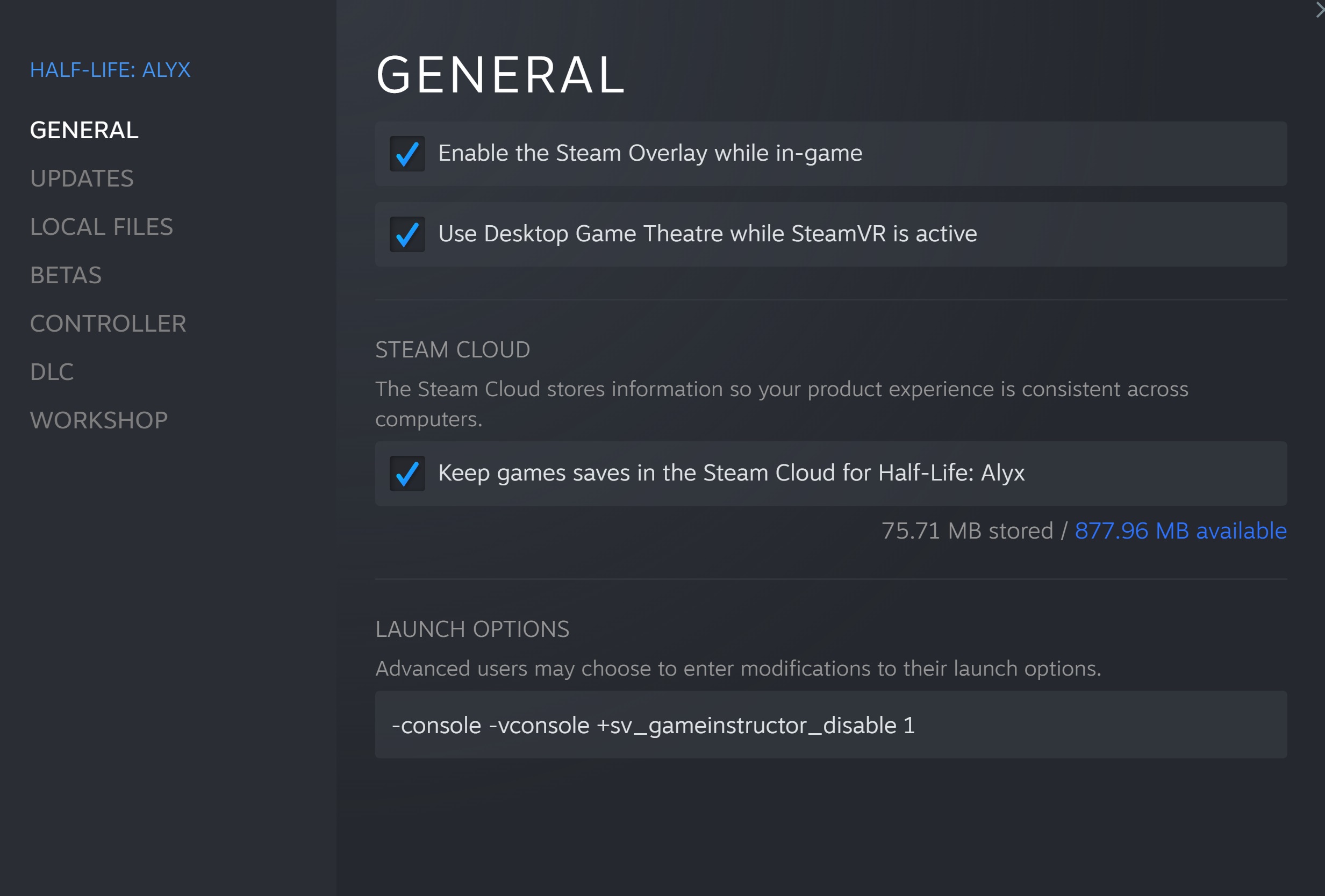Toggle the Steam Overlay in-game checkbox

coord(407,154)
